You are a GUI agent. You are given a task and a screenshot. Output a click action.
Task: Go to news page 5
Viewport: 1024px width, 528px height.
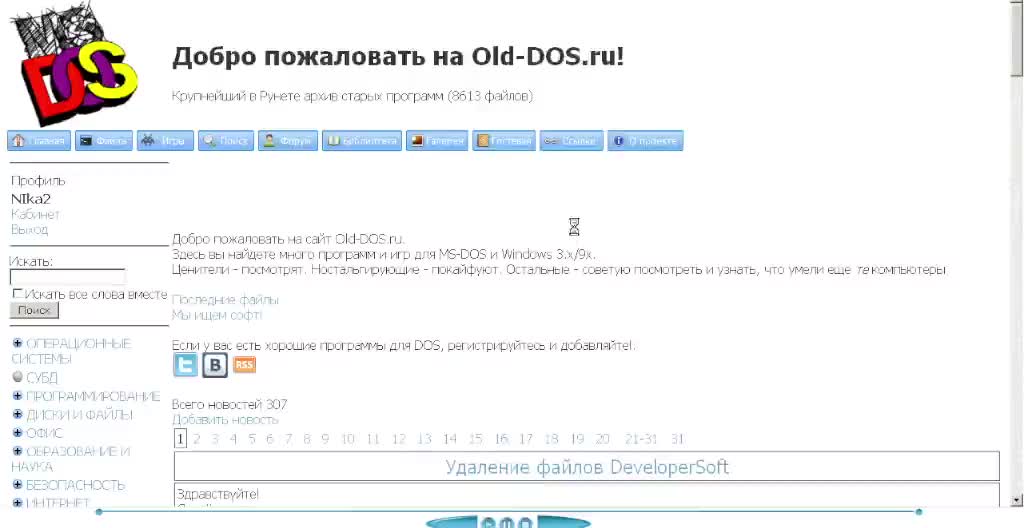pyautogui.click(x=252, y=439)
